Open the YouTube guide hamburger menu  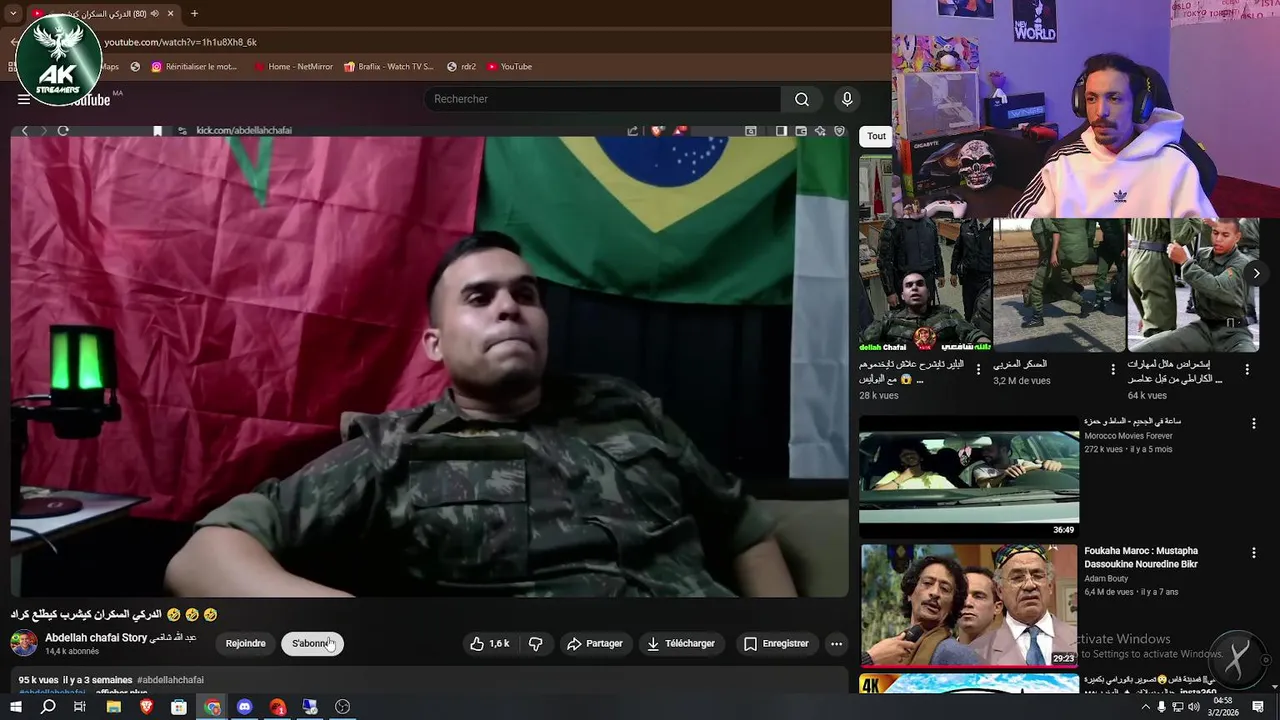[x=24, y=99]
